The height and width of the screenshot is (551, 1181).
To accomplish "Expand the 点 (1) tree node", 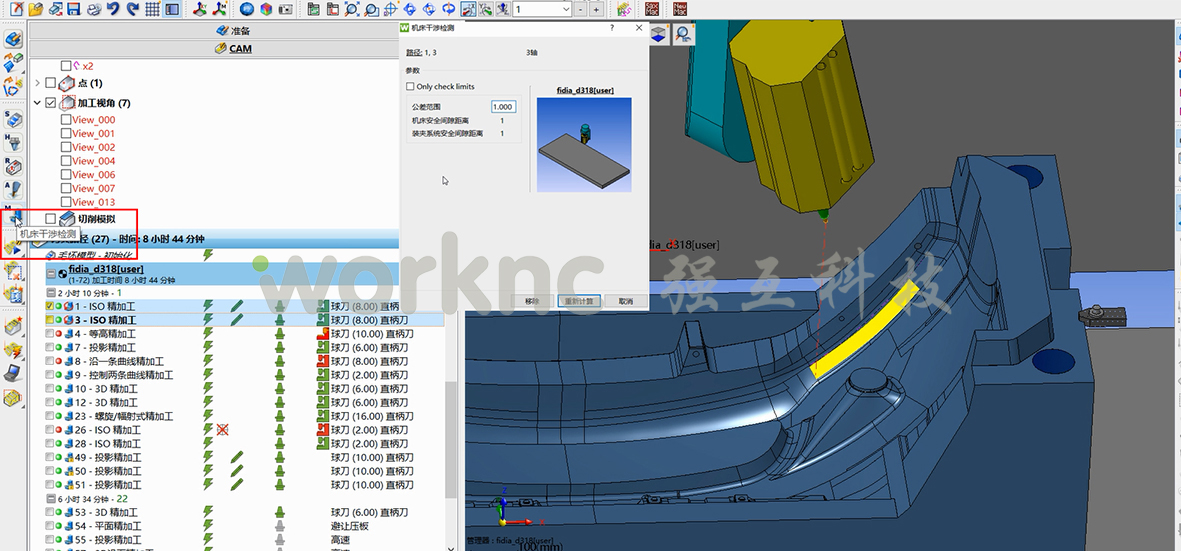I will click(x=37, y=83).
